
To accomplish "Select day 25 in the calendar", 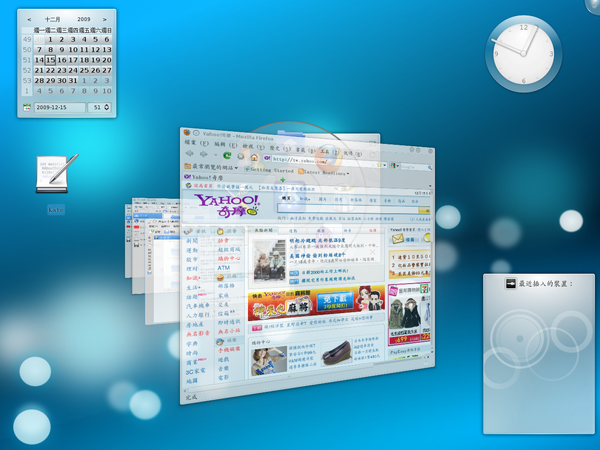I will 84,70.
